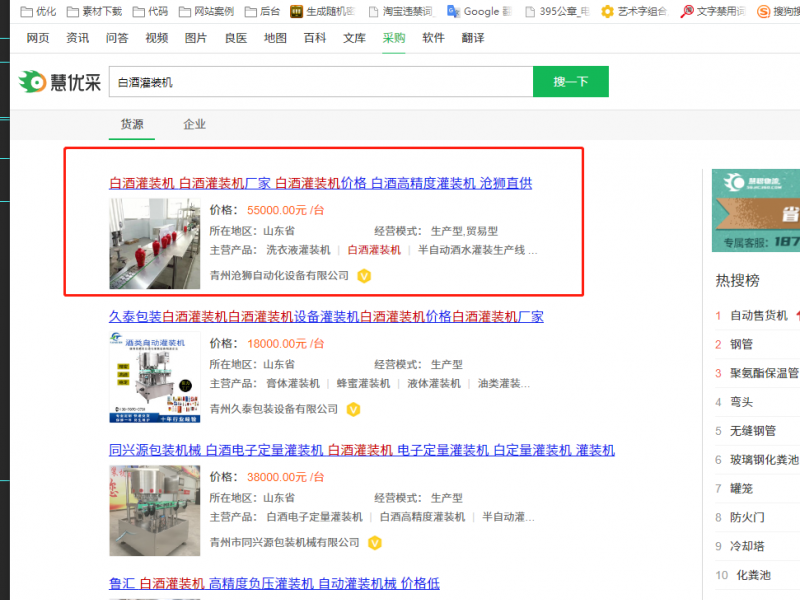Switch to the 良医 search category

236,38
